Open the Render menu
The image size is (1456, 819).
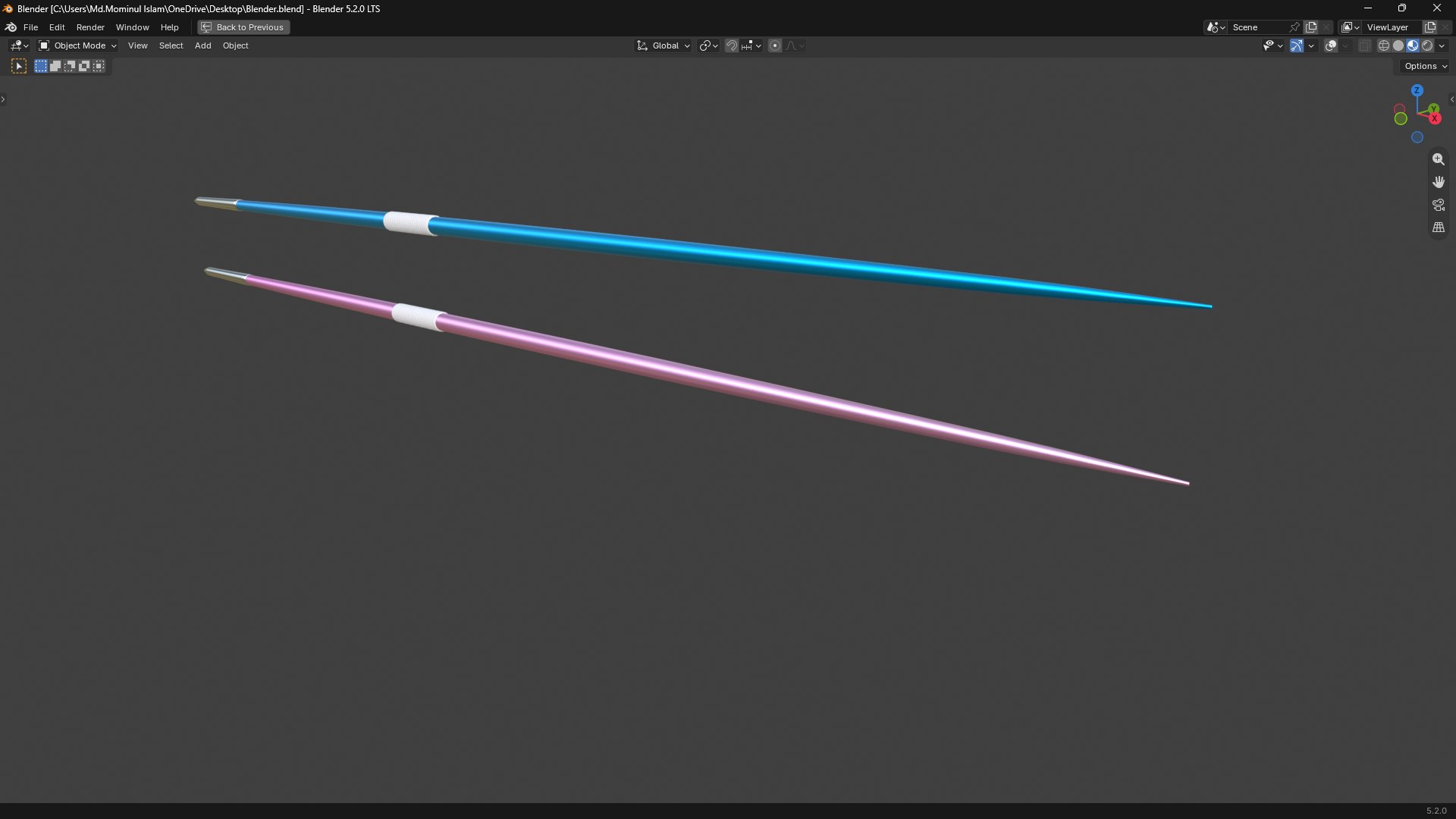click(x=90, y=27)
